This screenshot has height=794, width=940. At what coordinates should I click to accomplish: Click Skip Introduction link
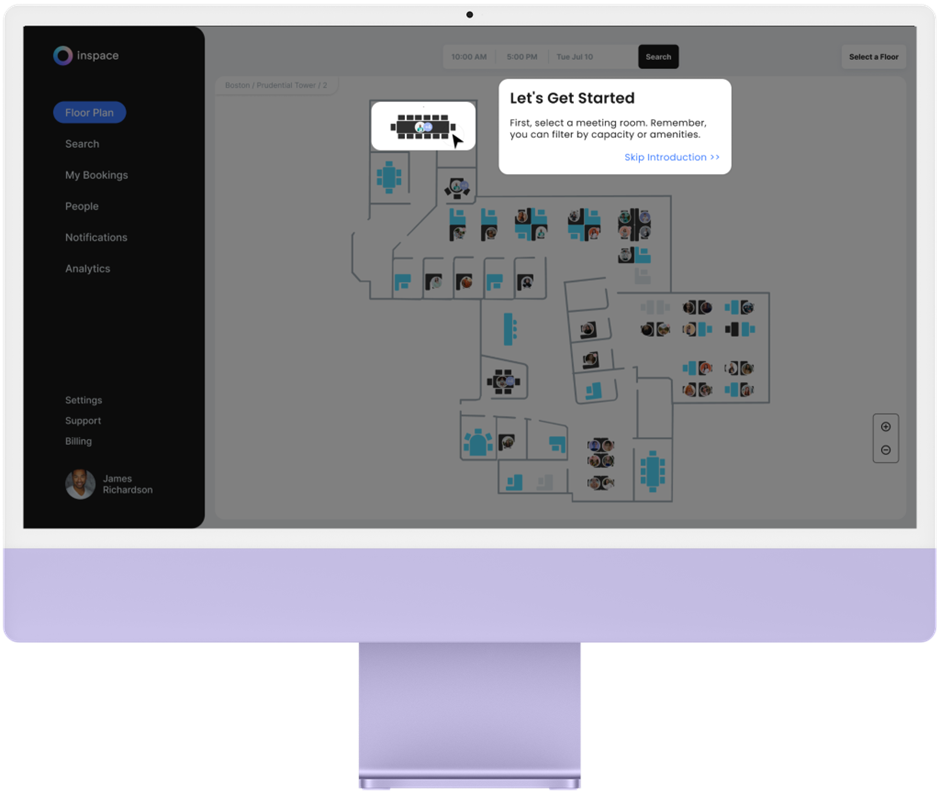click(671, 157)
